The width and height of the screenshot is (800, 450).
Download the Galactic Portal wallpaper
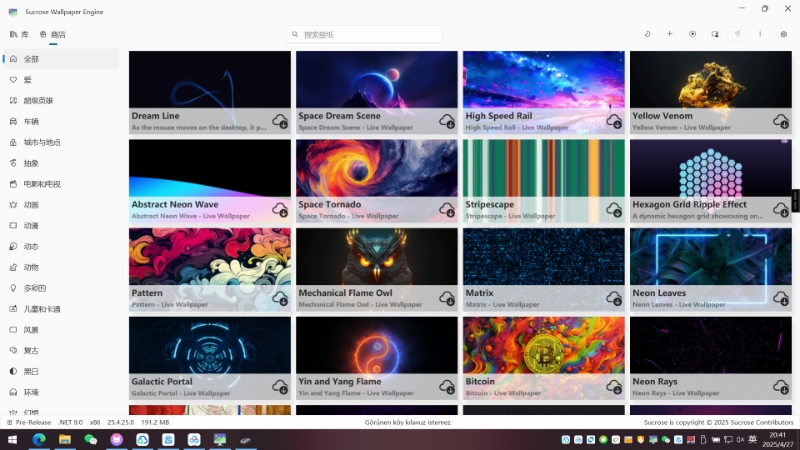click(280, 387)
